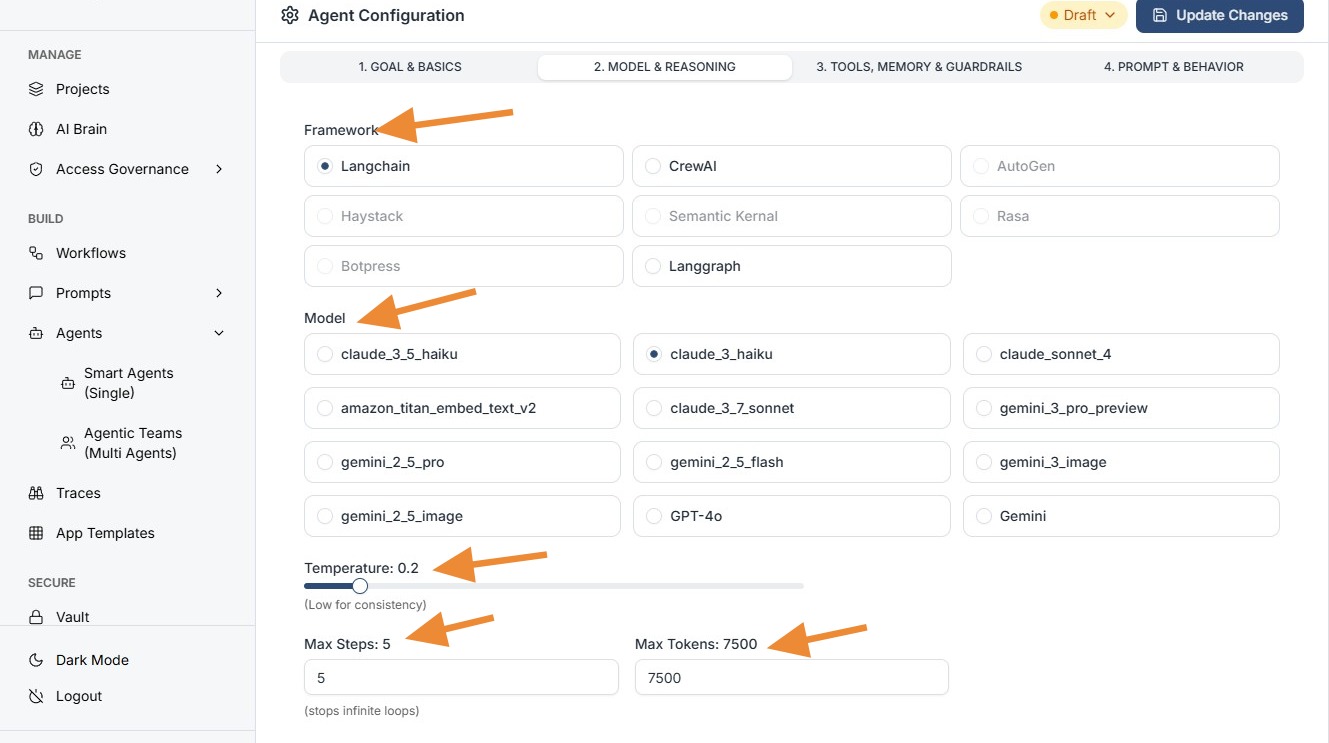Select the CrewAI framework radio button

pos(653,166)
